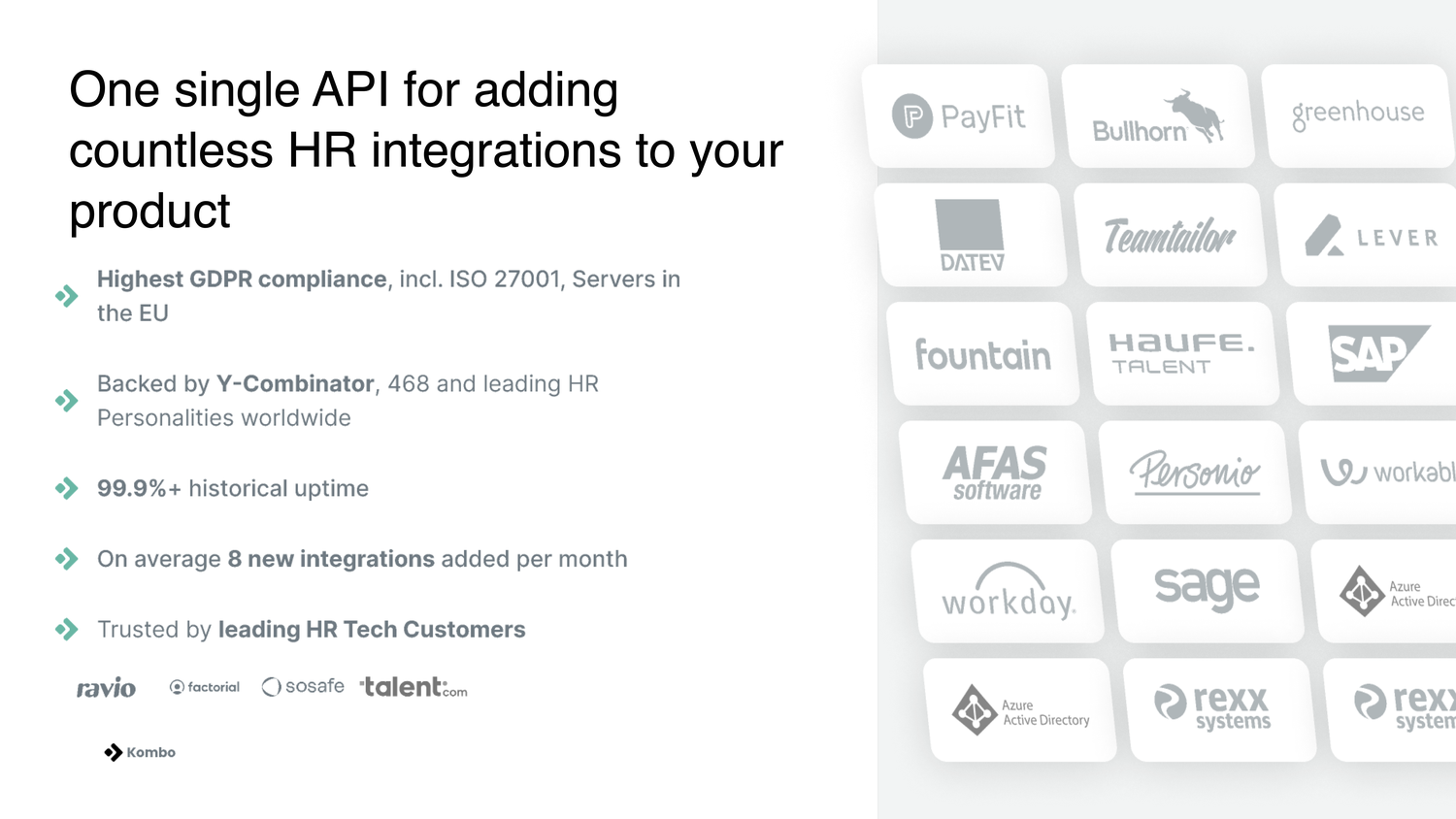This screenshot has height=819, width=1456.
Task: Click the arrow bullet beside Trusted by leading
Action: (67, 630)
